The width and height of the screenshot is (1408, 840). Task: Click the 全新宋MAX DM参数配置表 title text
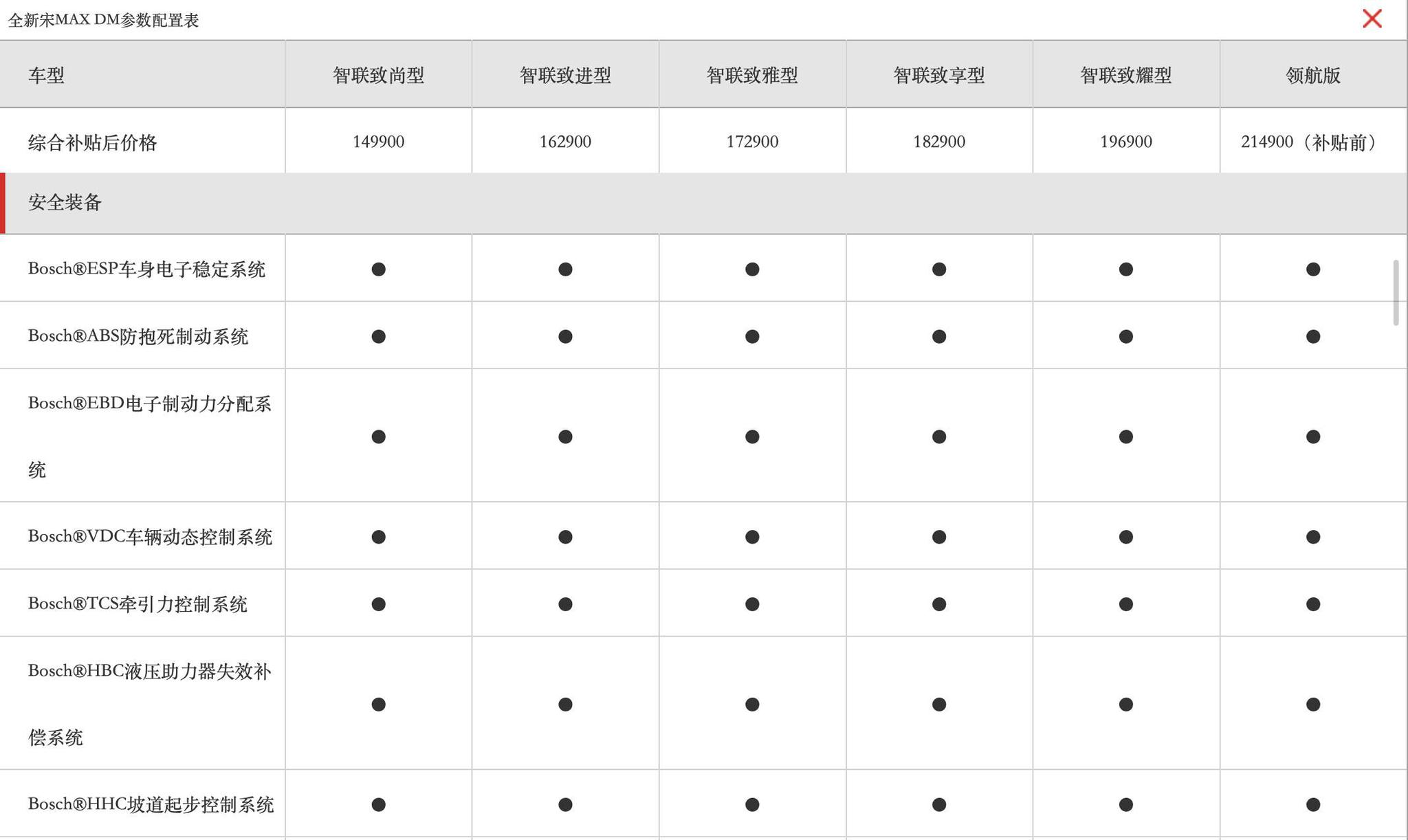[x=103, y=20]
